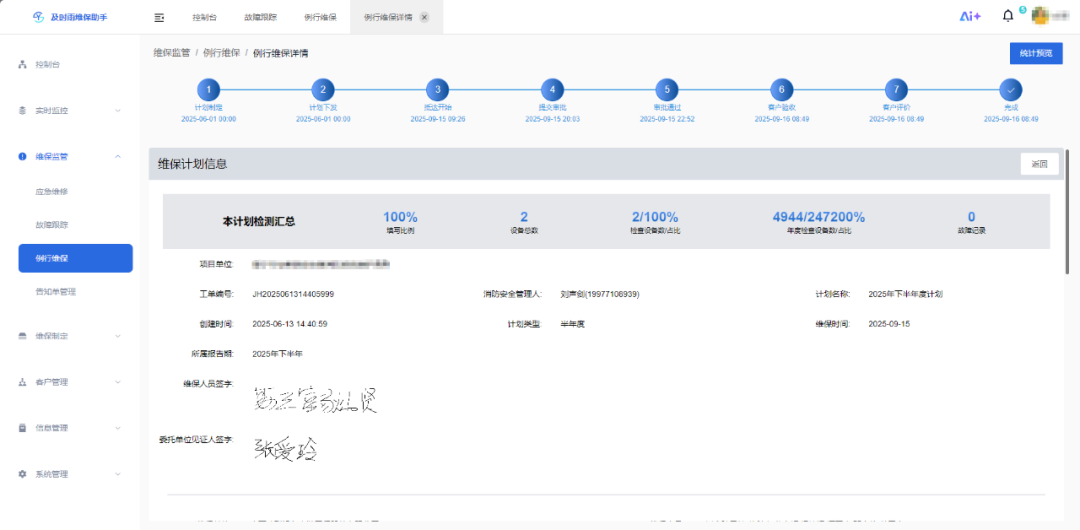Image resolution: width=1080 pixels, height=530 pixels.
Task: Switch to the 例行维保 top tab
Action: coord(320,18)
